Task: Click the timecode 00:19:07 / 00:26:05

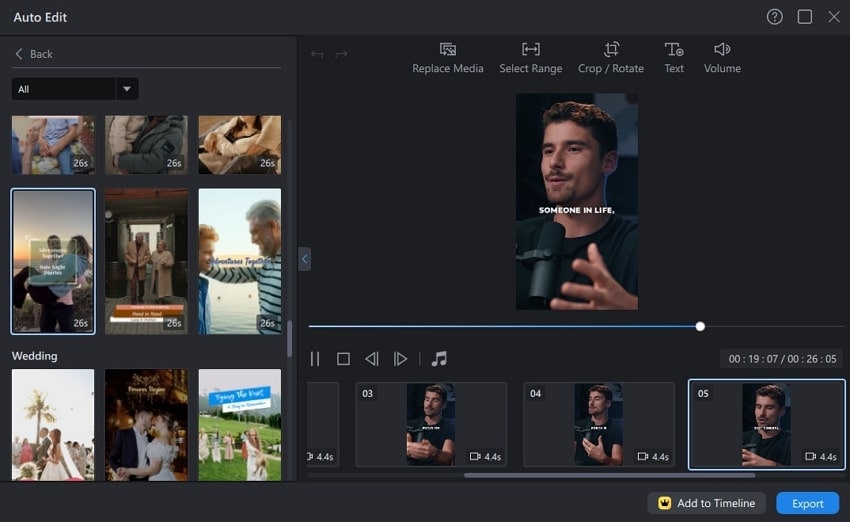Action: click(x=782, y=359)
